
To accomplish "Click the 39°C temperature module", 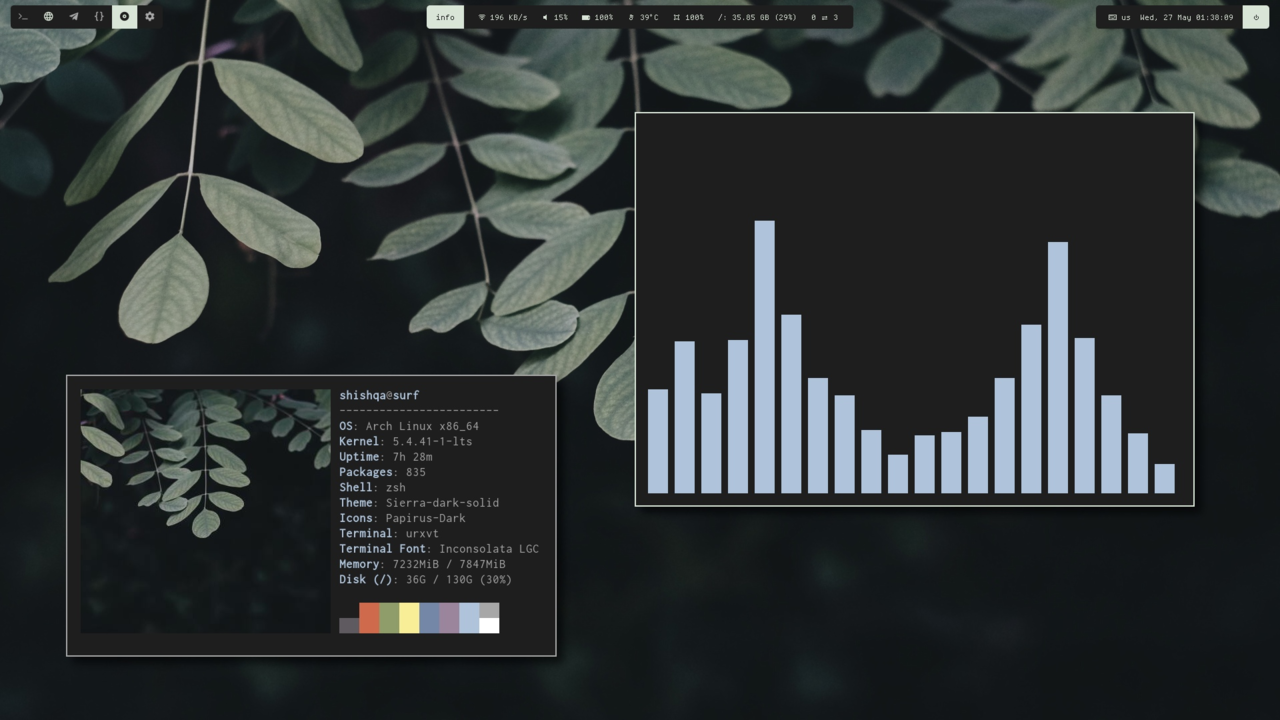I will [643, 17].
